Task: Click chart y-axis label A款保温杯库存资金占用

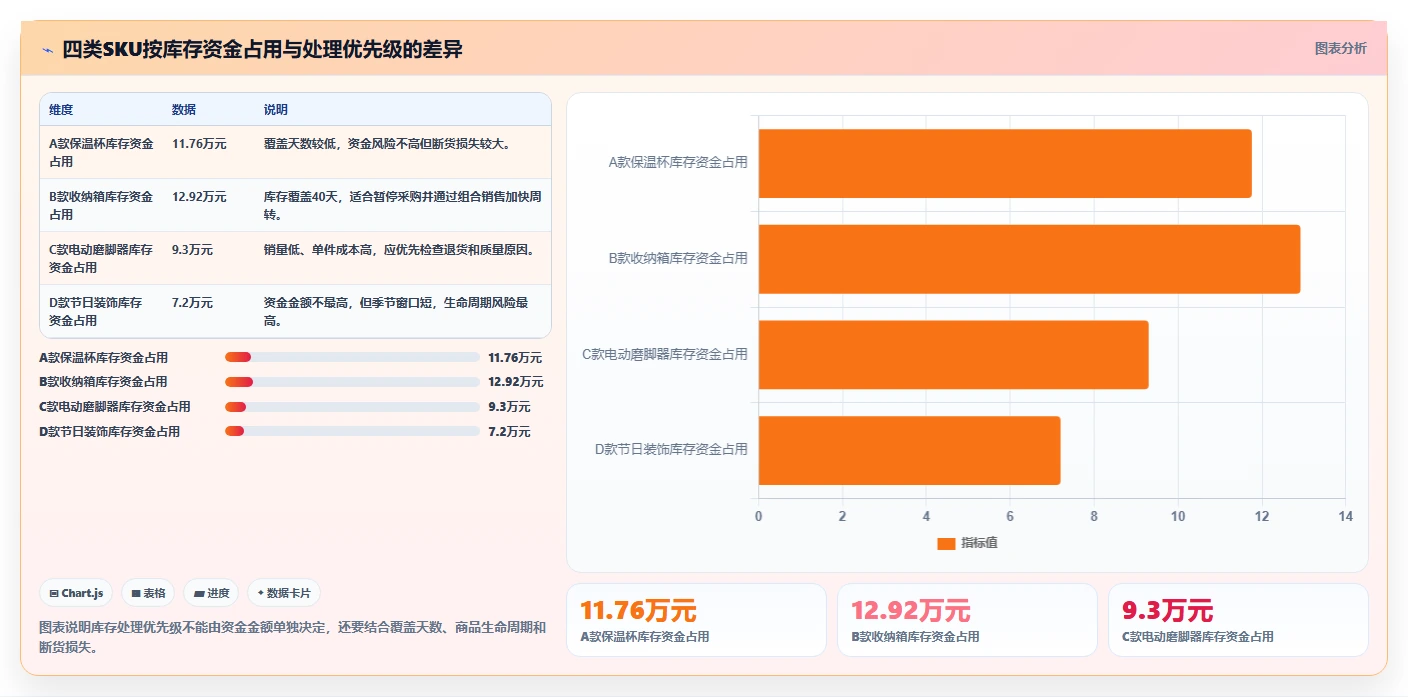Action: coord(678,162)
